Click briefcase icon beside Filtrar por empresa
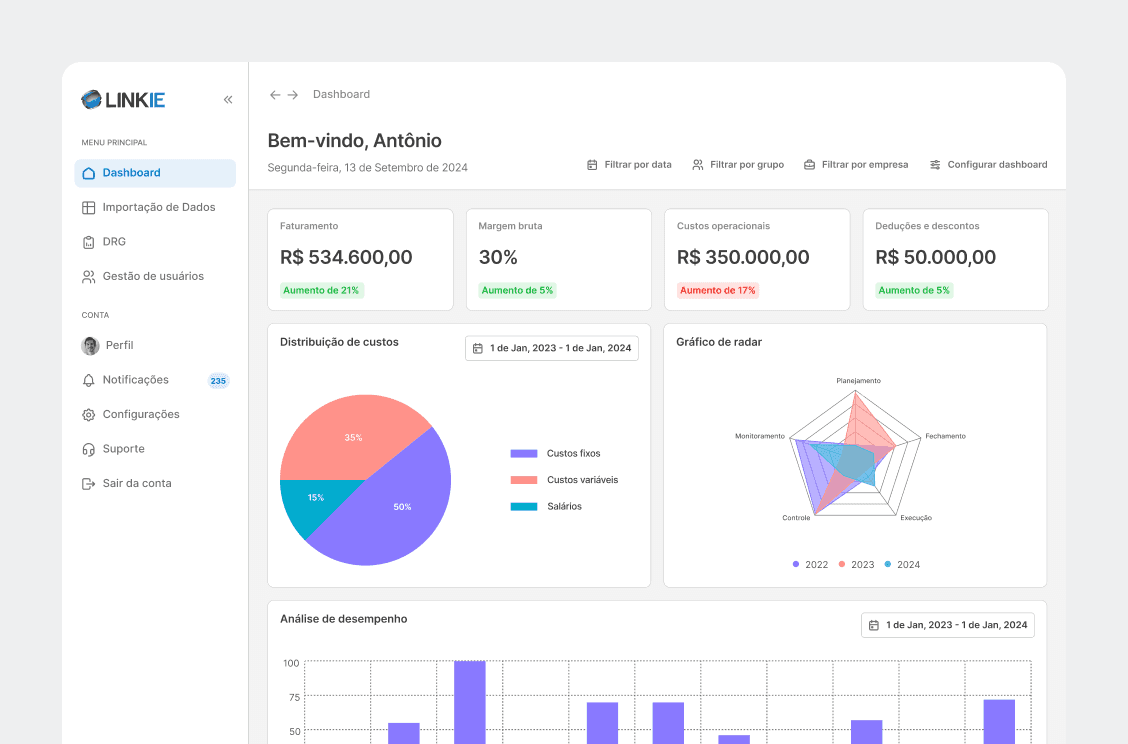This screenshot has width=1128, height=744. point(809,165)
